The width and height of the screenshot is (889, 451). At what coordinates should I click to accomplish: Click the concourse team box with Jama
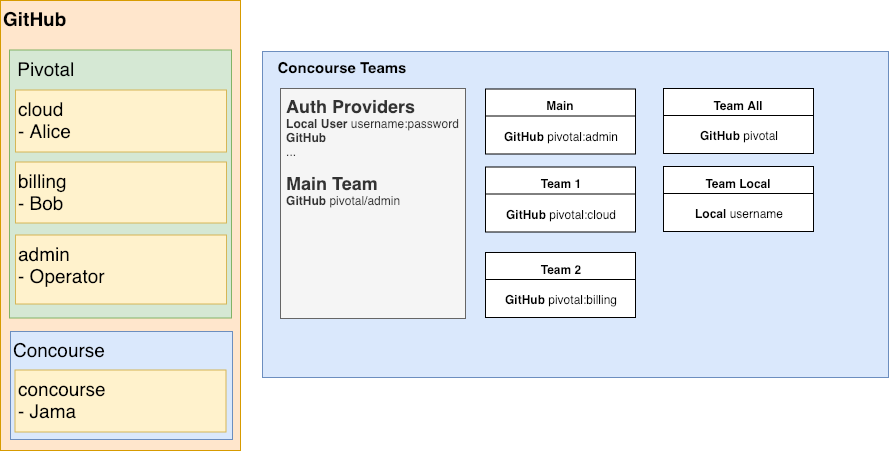pyautogui.click(x=120, y=400)
